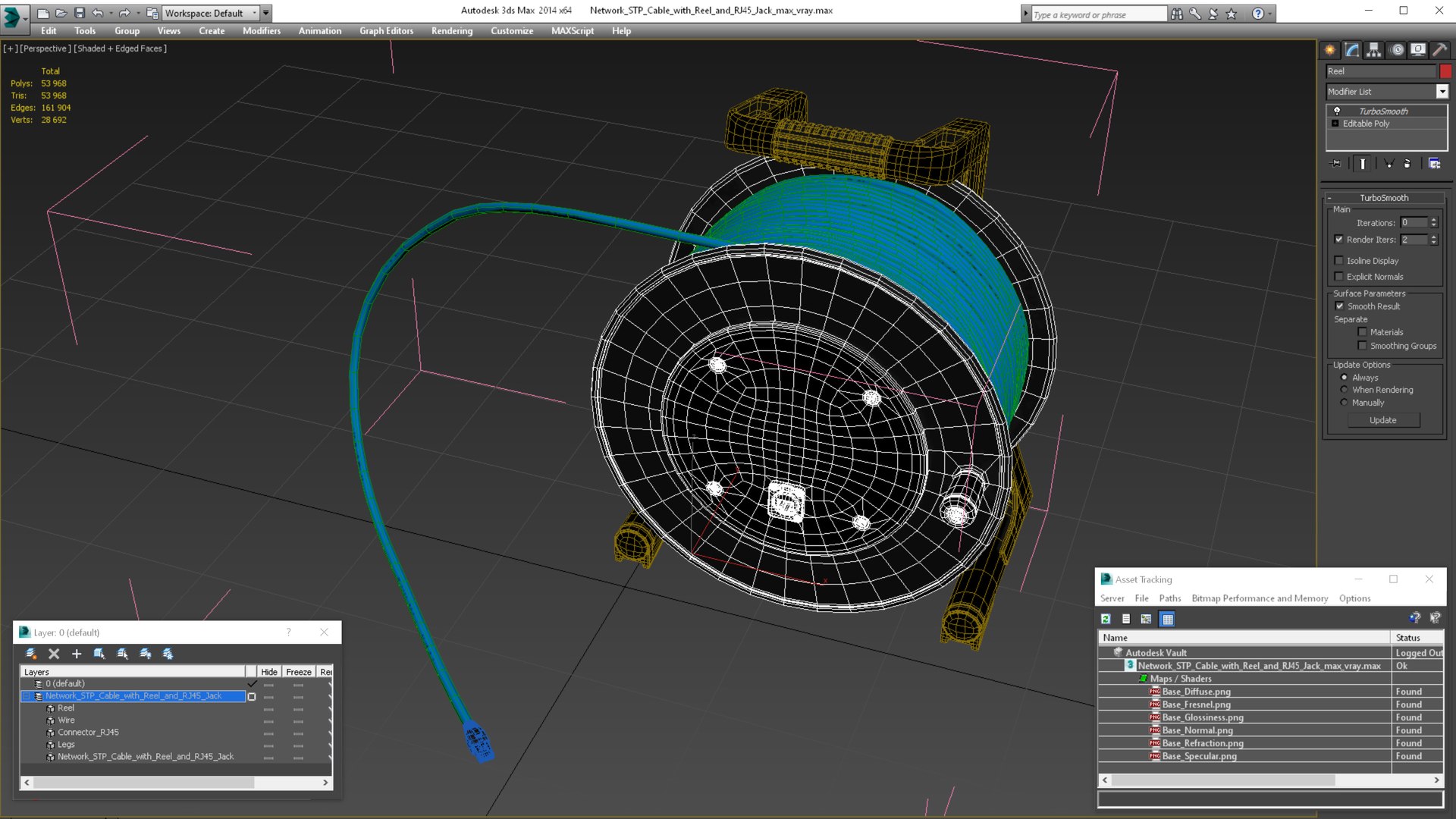Click the Refresh icon in Asset Tracking

tap(1106, 619)
